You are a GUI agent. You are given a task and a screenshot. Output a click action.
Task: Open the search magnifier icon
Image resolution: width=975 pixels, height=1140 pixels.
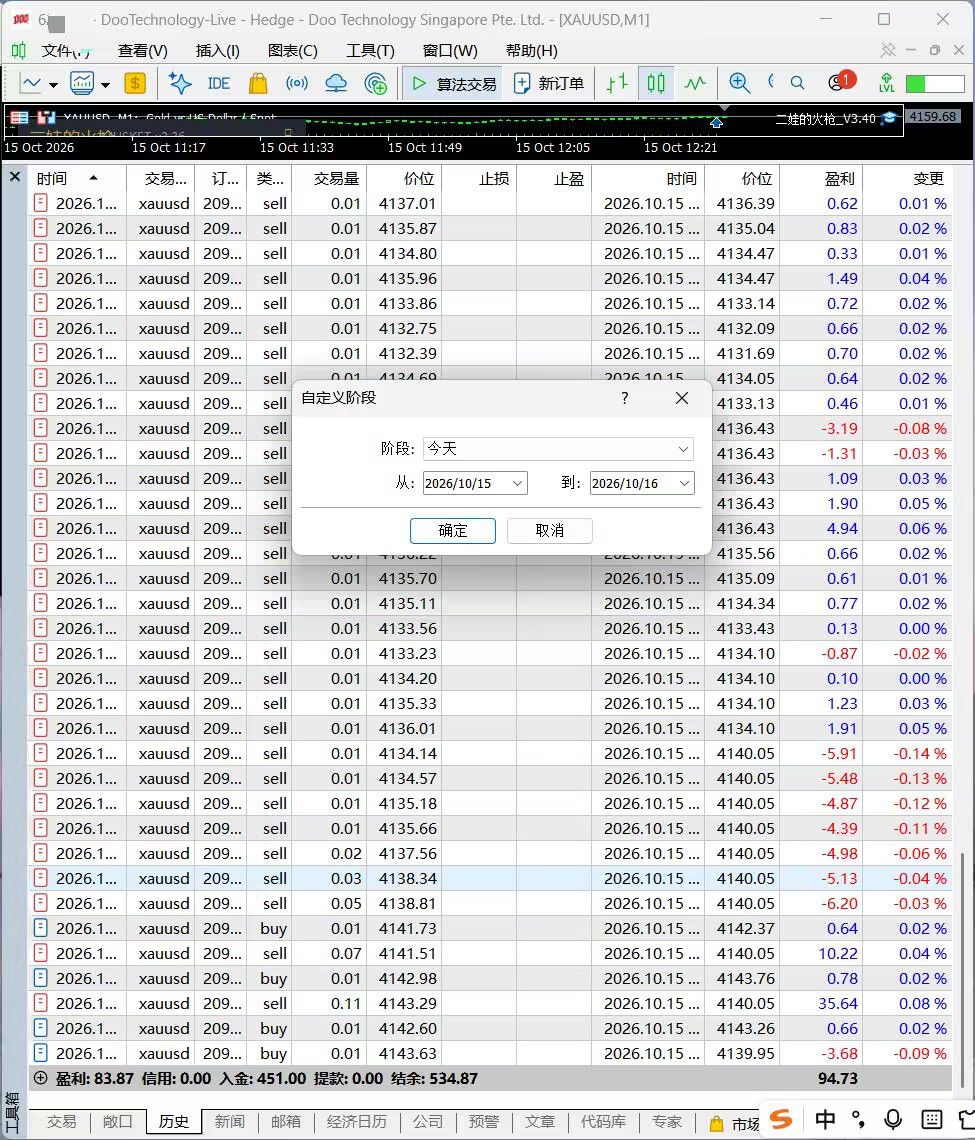tap(798, 84)
